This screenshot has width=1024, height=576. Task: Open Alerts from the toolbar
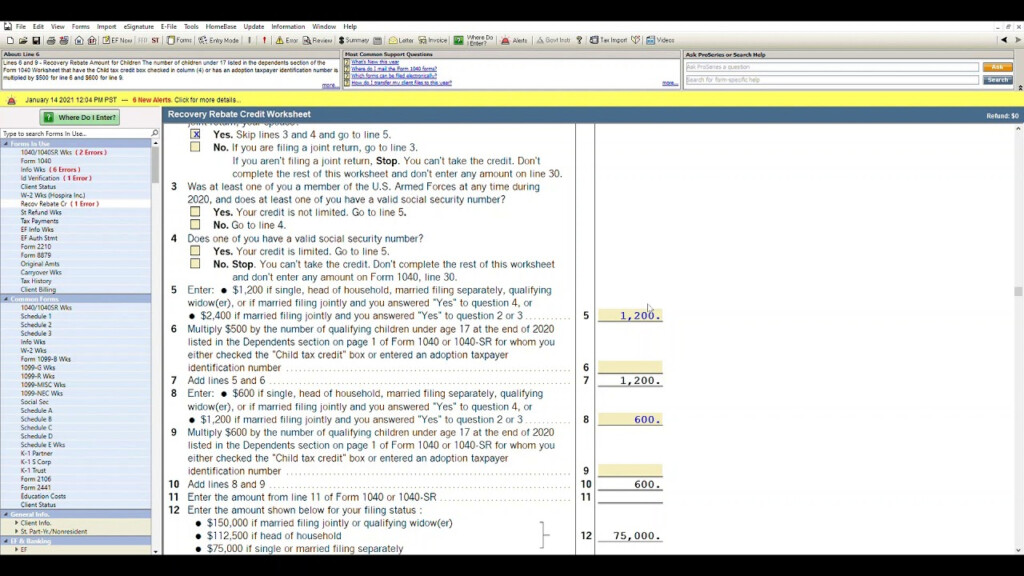[x=514, y=40]
